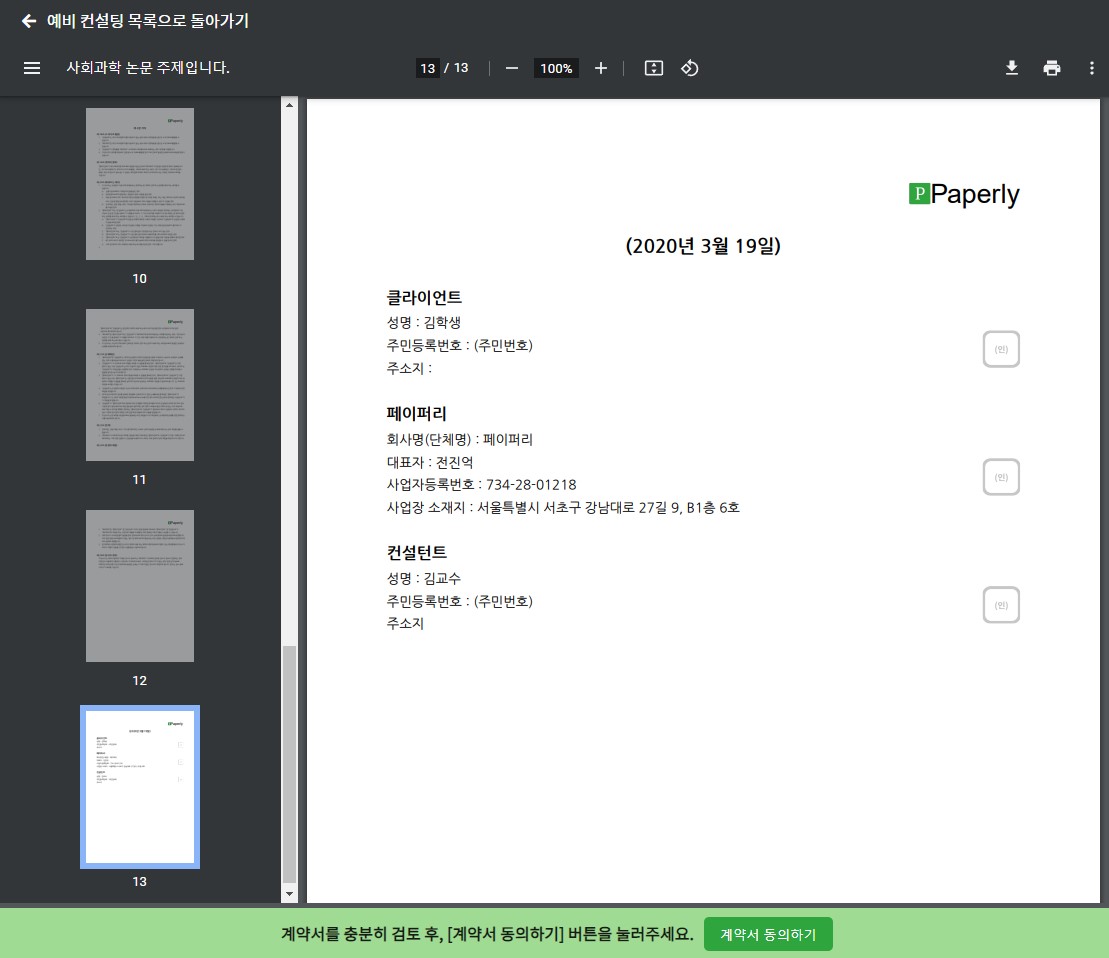Click the back arrow to consulting list

[x=28, y=21]
